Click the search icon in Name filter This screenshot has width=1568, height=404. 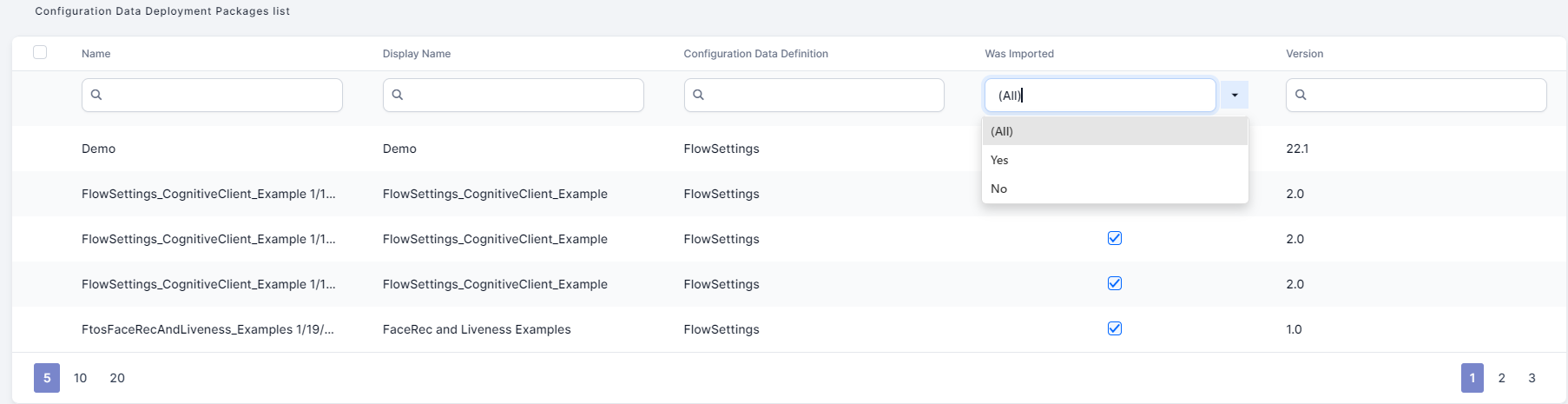pos(96,95)
